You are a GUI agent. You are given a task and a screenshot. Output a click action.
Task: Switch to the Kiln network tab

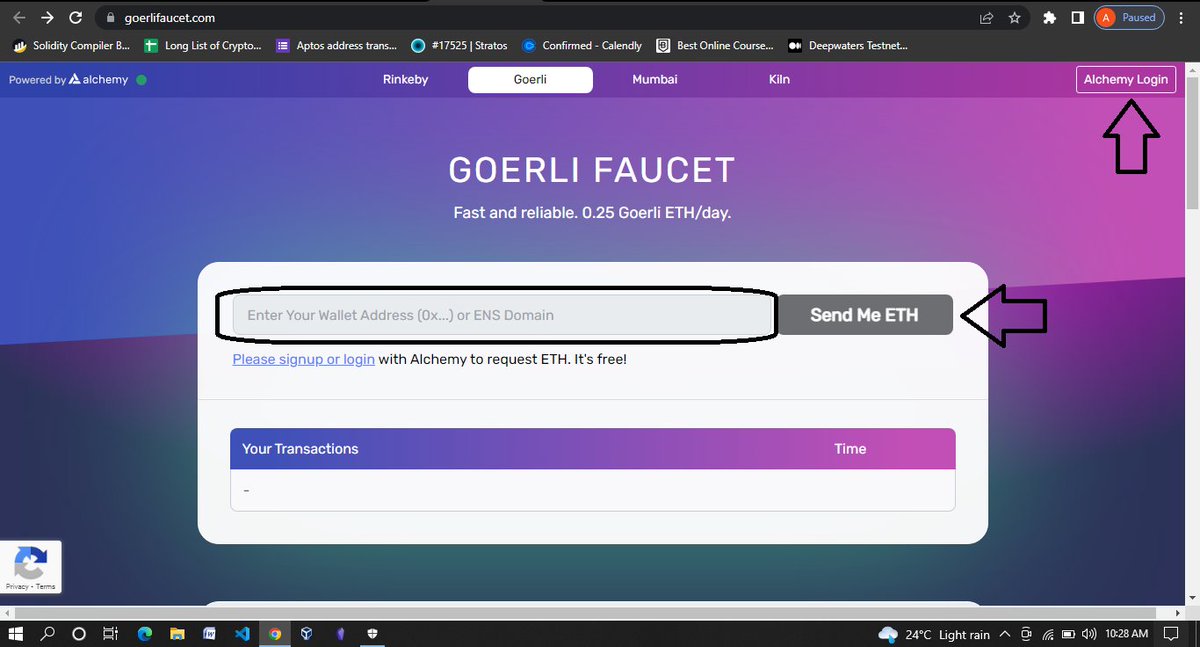point(779,79)
